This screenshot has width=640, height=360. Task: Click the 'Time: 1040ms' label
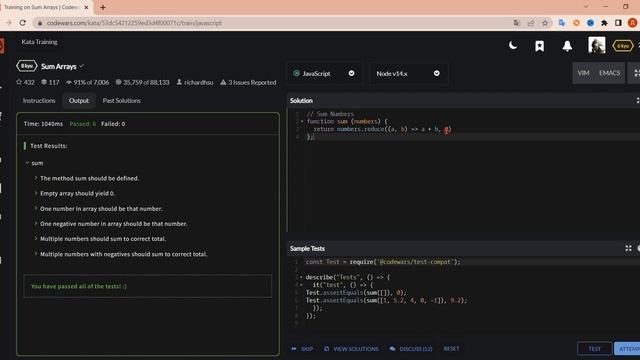[x=43, y=124]
